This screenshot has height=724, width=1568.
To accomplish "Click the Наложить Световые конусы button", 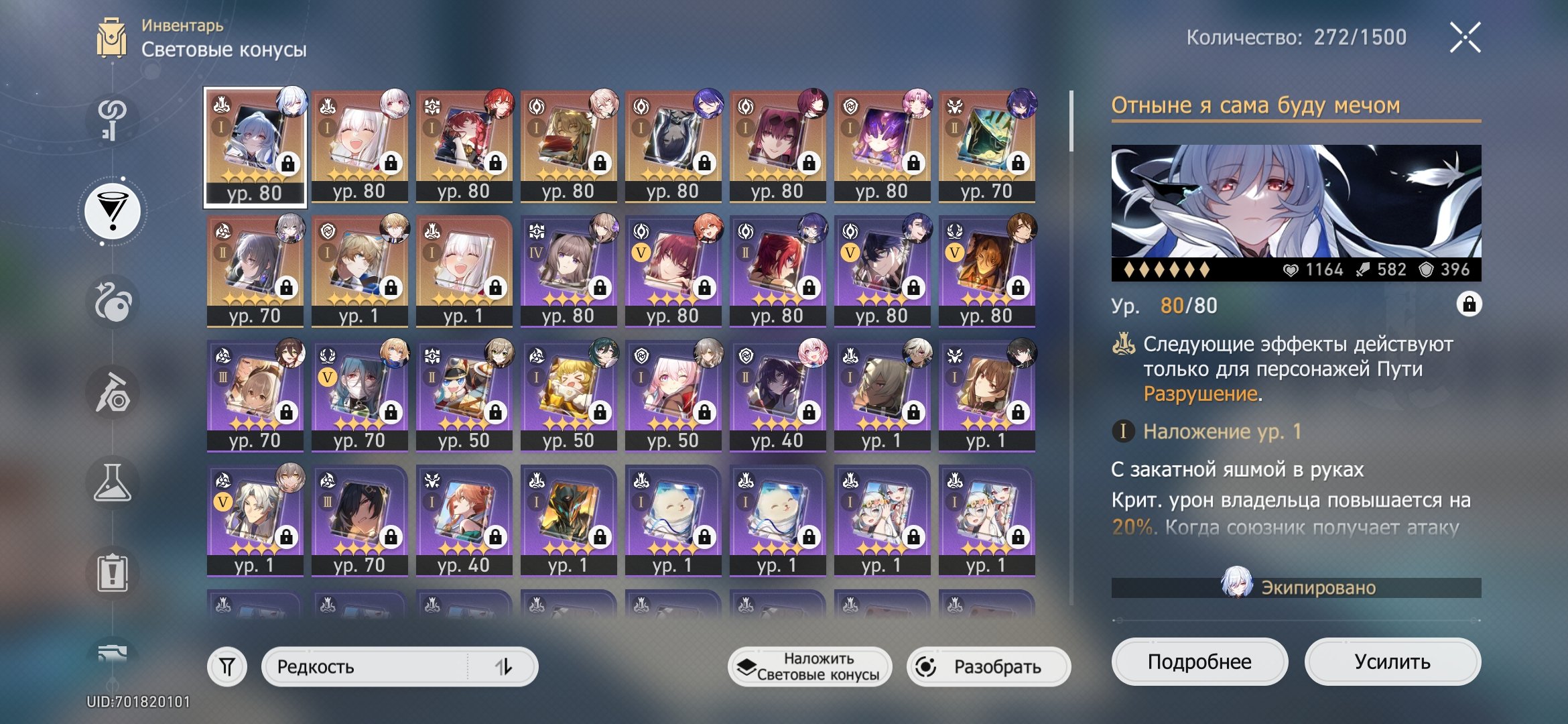I will coord(809,667).
